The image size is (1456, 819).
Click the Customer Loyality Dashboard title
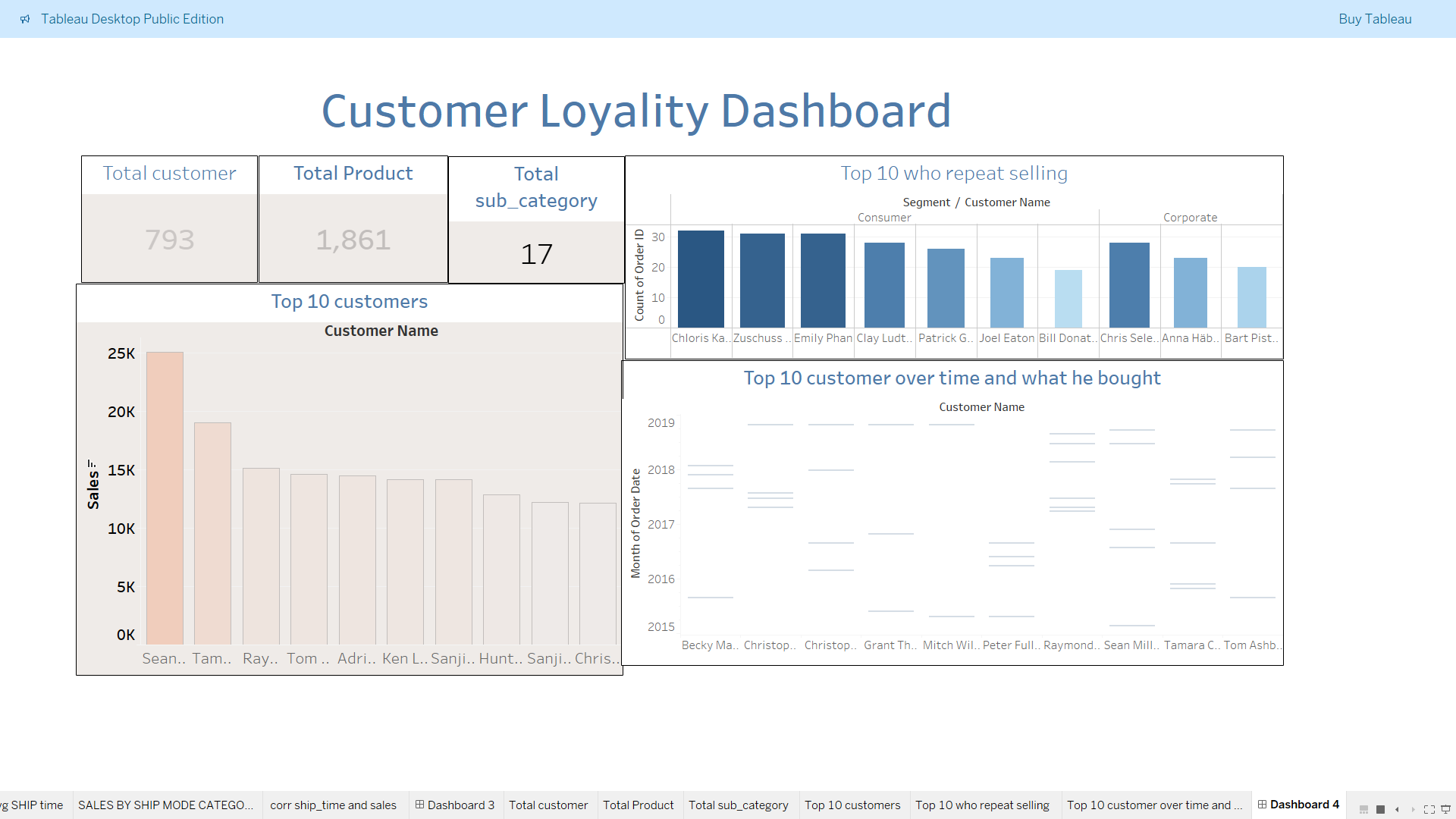[636, 111]
